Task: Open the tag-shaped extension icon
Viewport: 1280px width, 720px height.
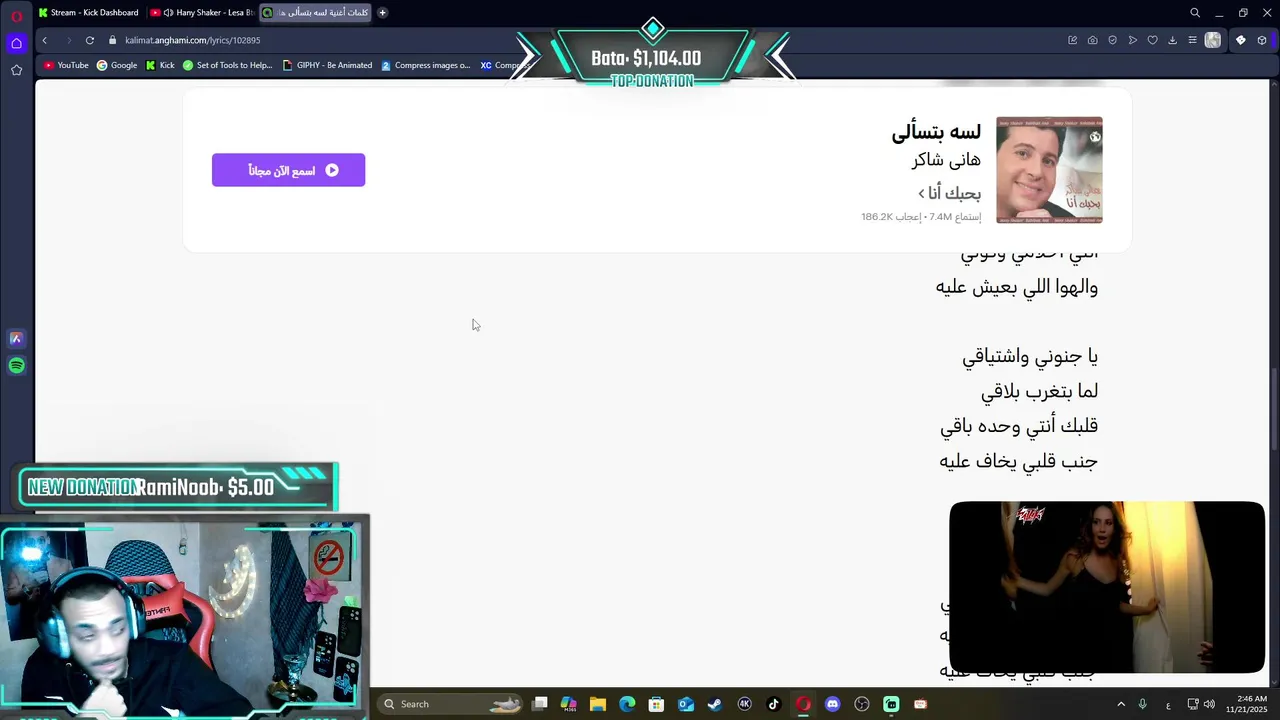Action: pyautogui.click(x=1241, y=40)
